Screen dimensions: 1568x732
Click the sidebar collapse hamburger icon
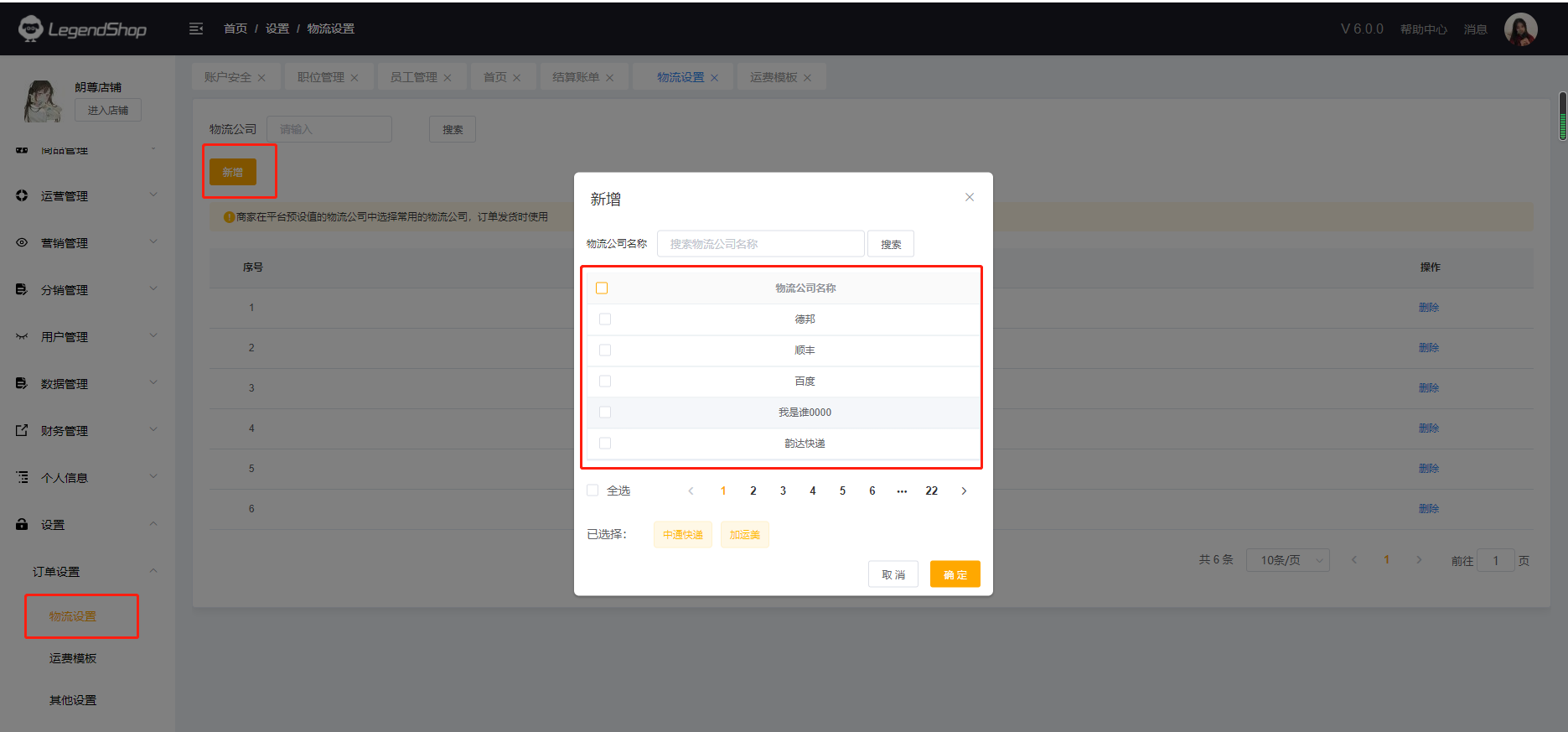point(196,29)
